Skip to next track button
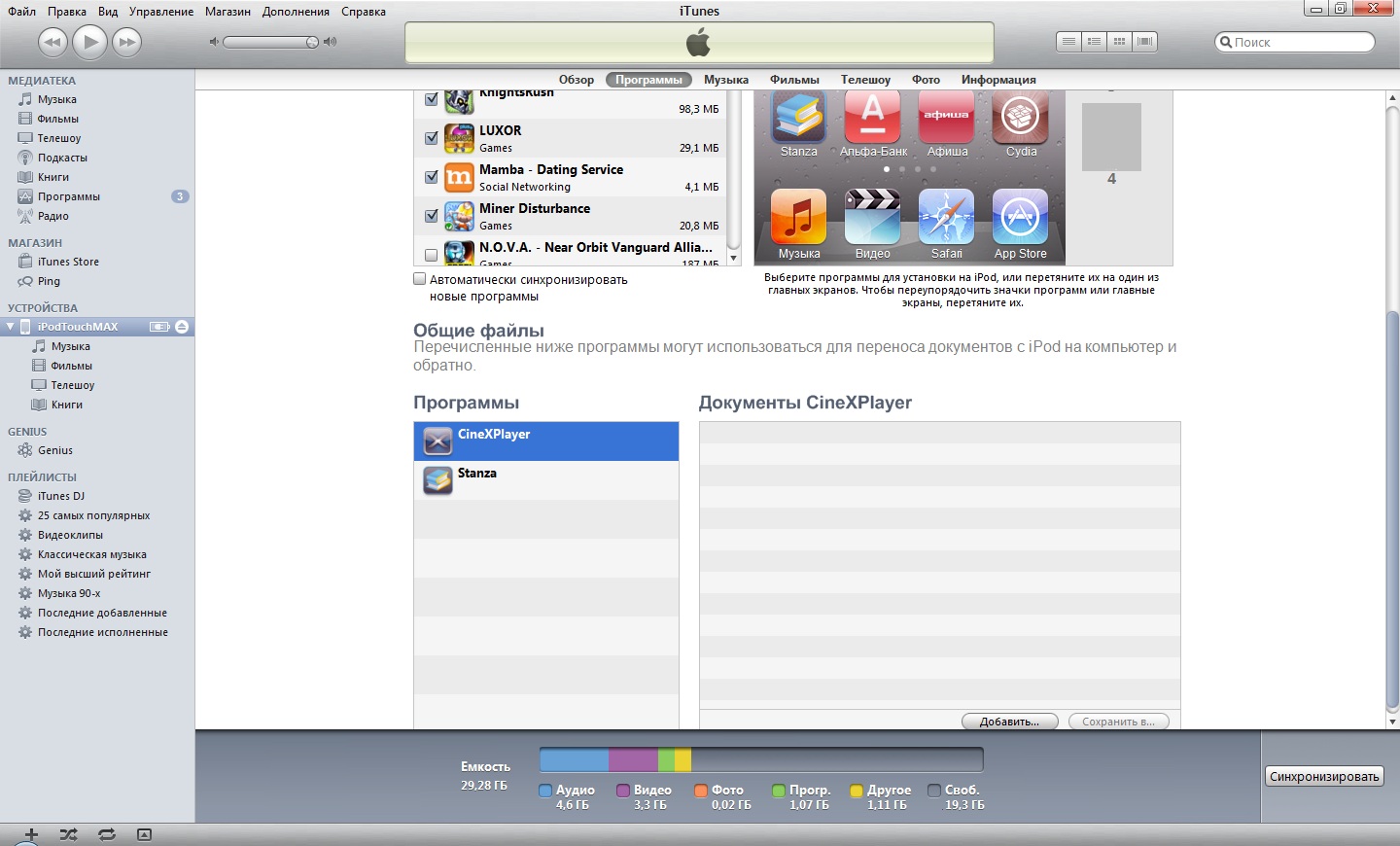Image resolution: width=1400 pixels, height=846 pixels. pyautogui.click(x=126, y=42)
